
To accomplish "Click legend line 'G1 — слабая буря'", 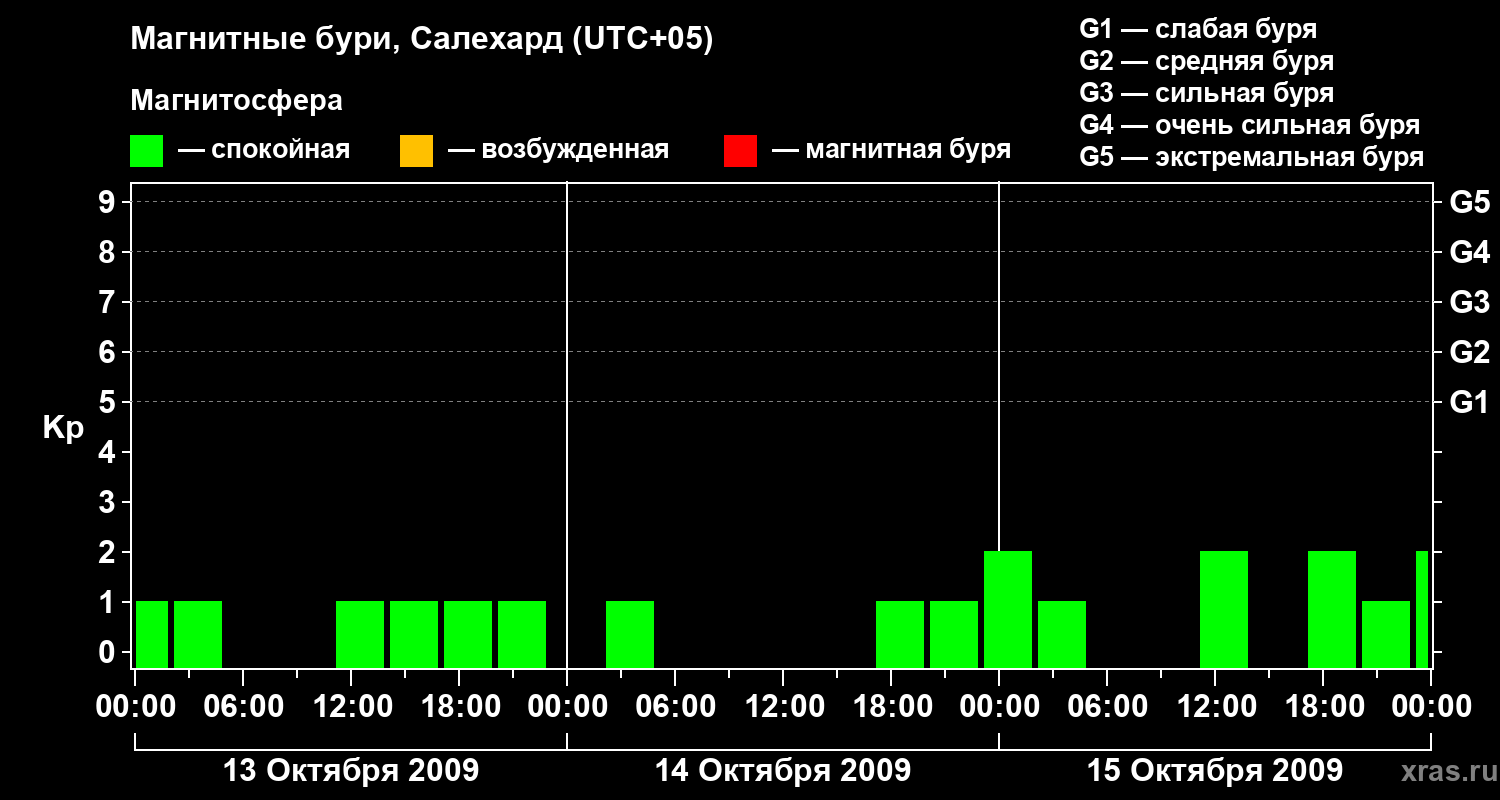I will point(1198,29).
